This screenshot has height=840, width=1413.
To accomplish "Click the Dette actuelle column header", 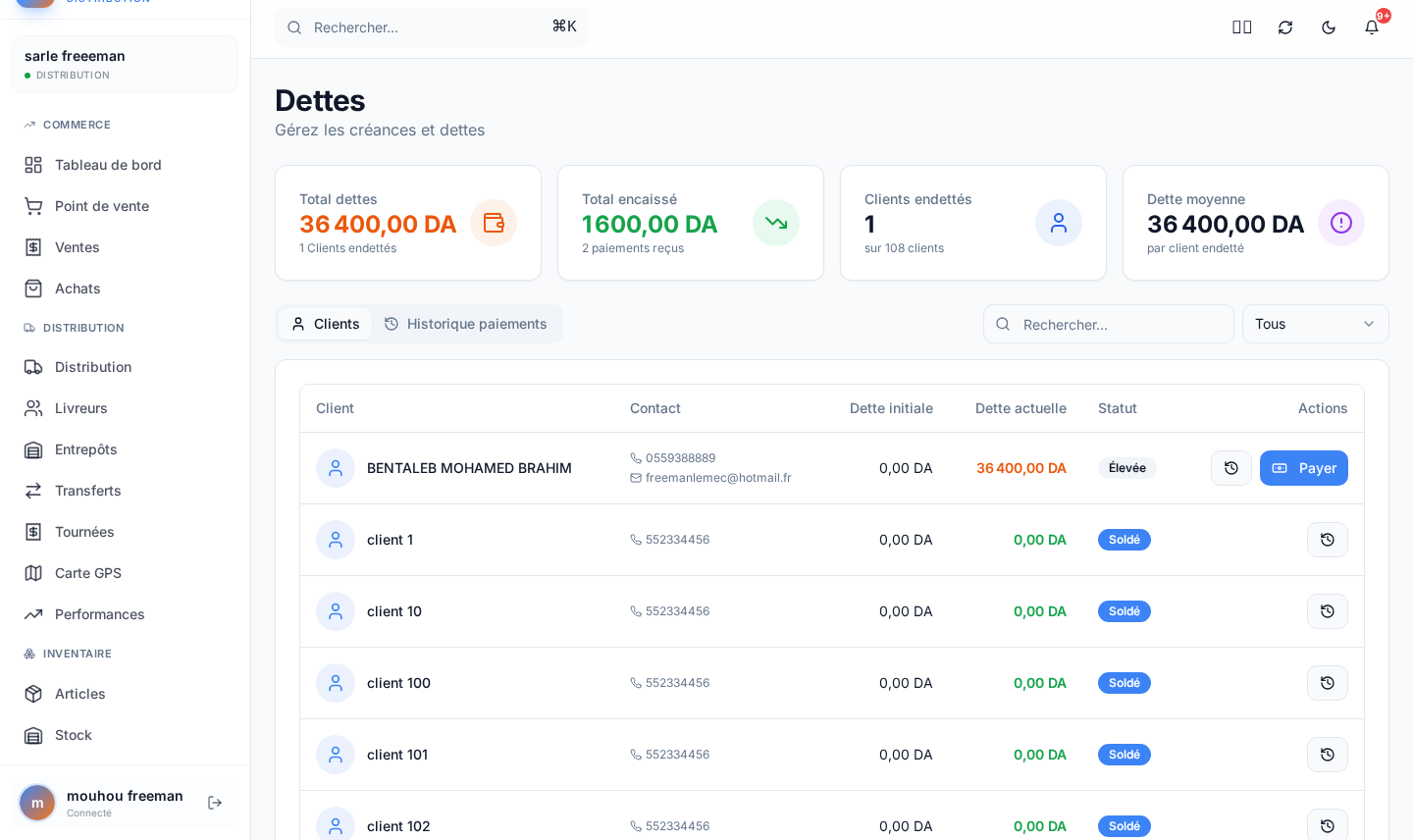I will pos(1020,408).
